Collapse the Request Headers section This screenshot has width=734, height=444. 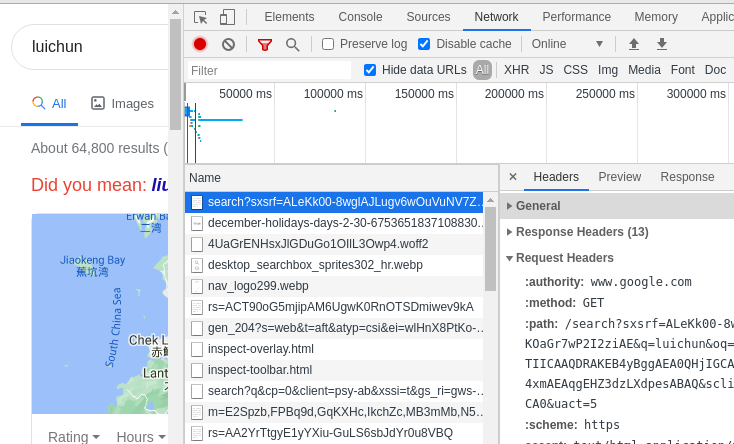(560, 258)
